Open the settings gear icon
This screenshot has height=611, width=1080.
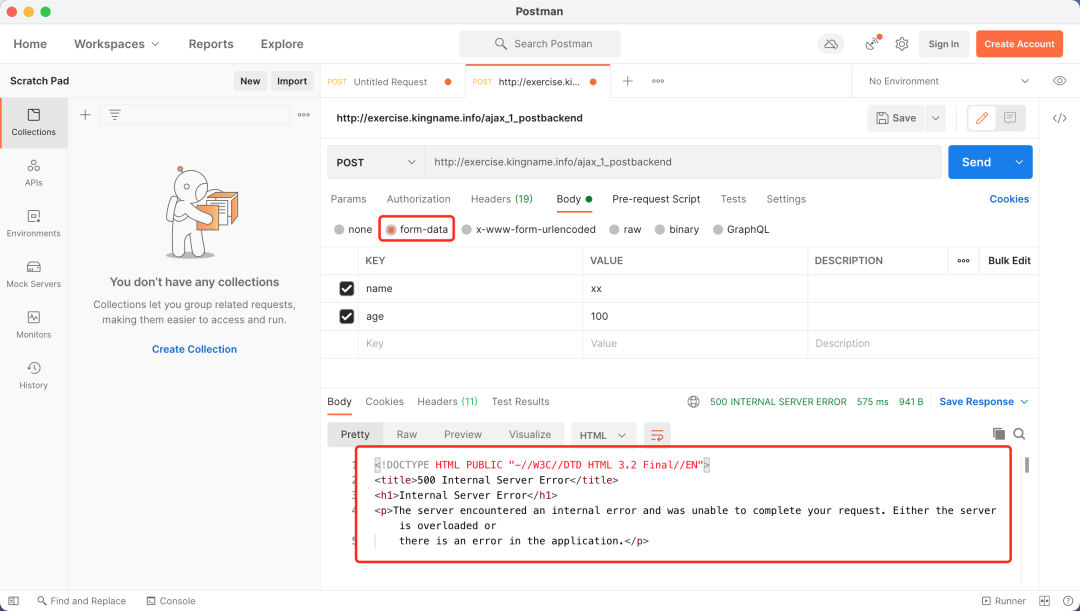902,44
